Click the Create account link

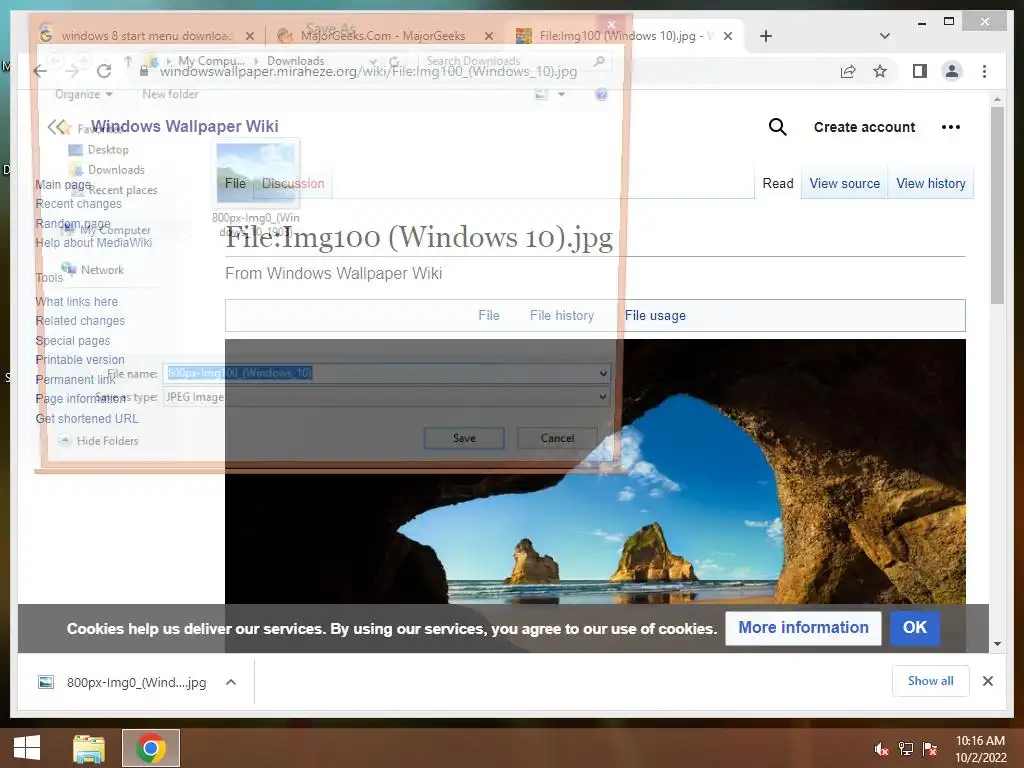pos(864,127)
